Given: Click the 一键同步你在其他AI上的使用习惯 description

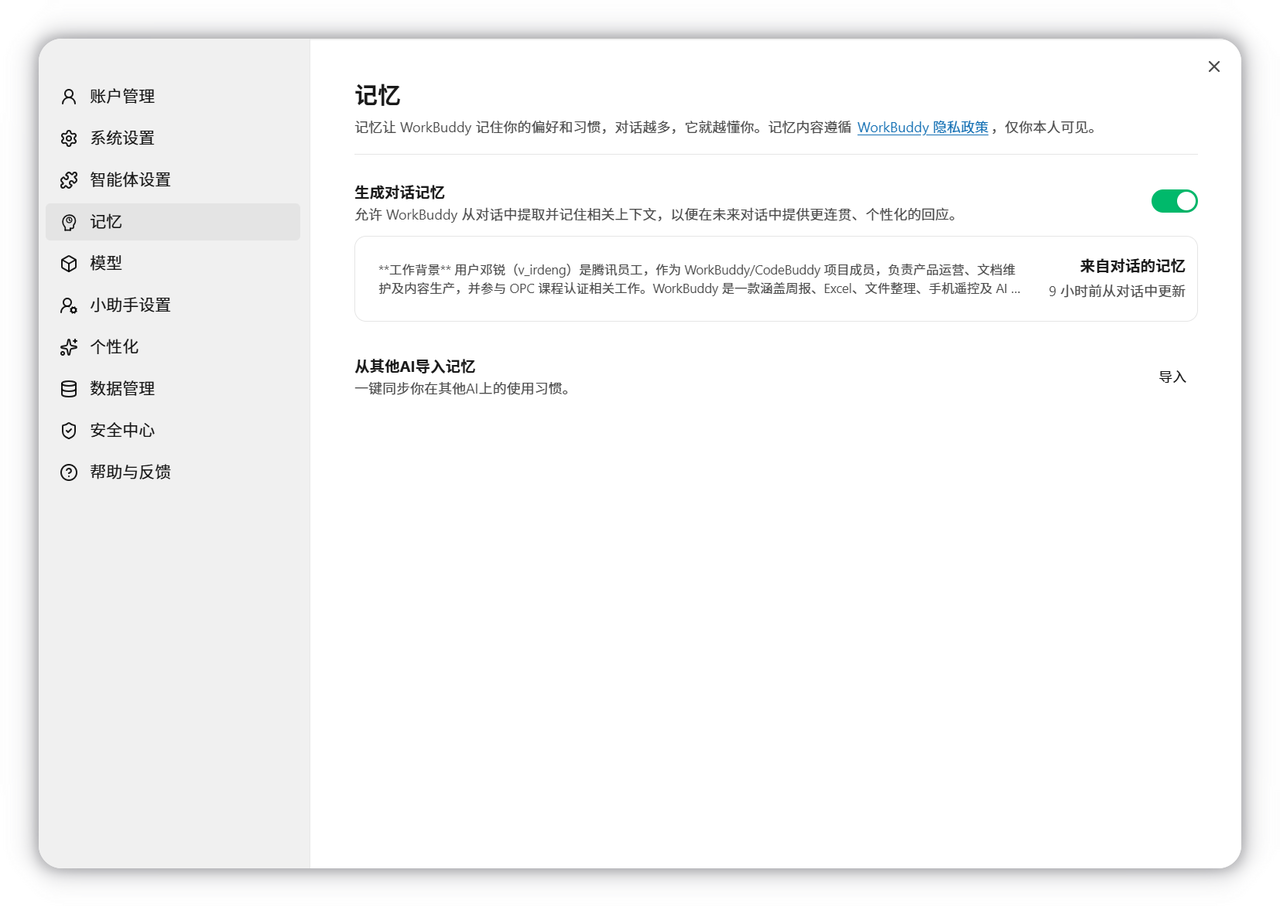Looking at the screenshot, I should [x=465, y=389].
